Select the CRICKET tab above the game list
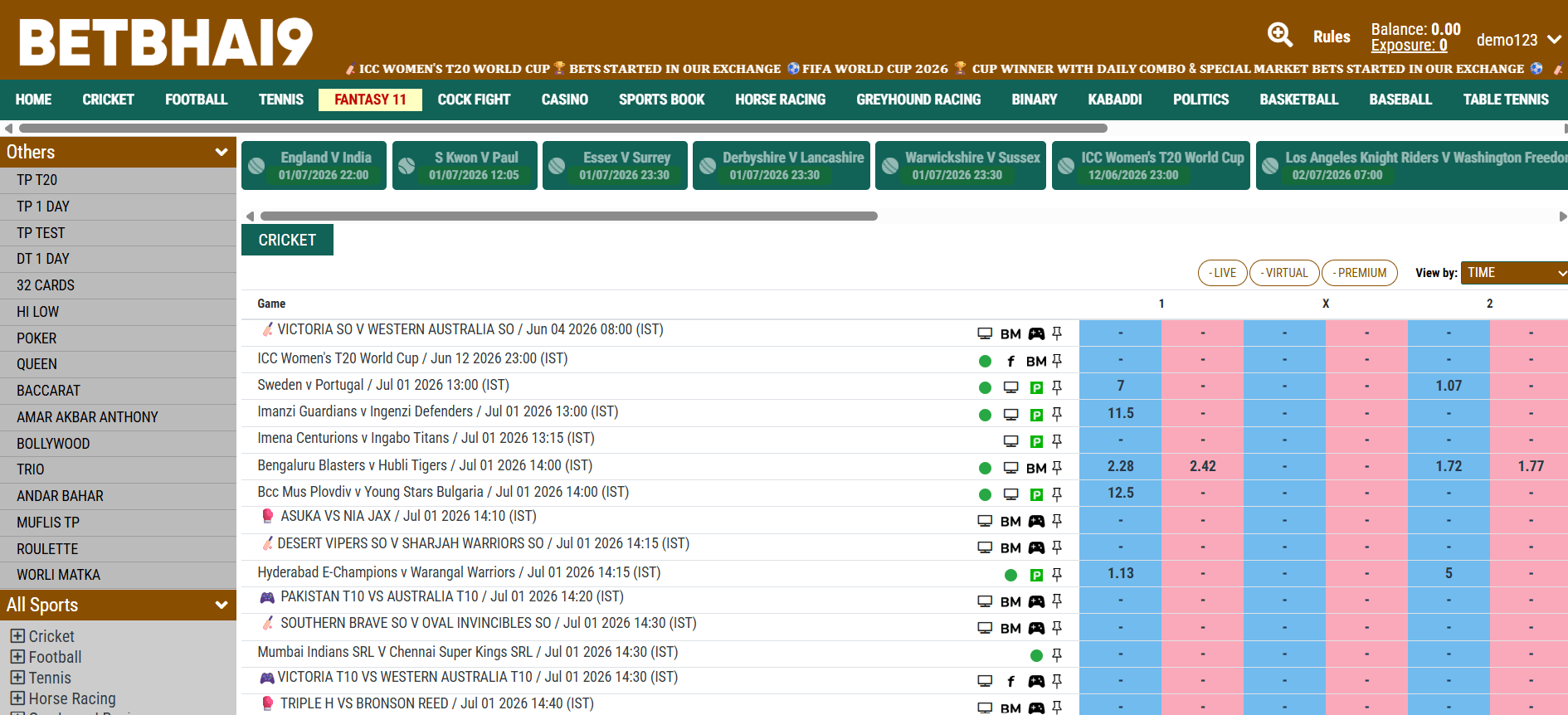Viewport: 1568px width, 715px height. 287,240
